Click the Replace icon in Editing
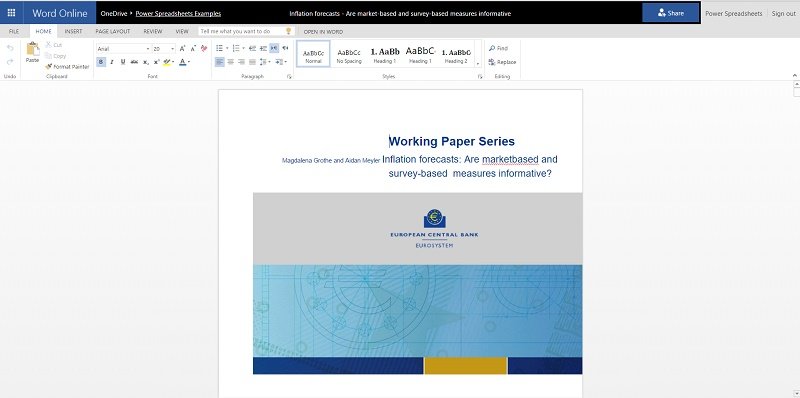800x398 pixels. coord(492,62)
